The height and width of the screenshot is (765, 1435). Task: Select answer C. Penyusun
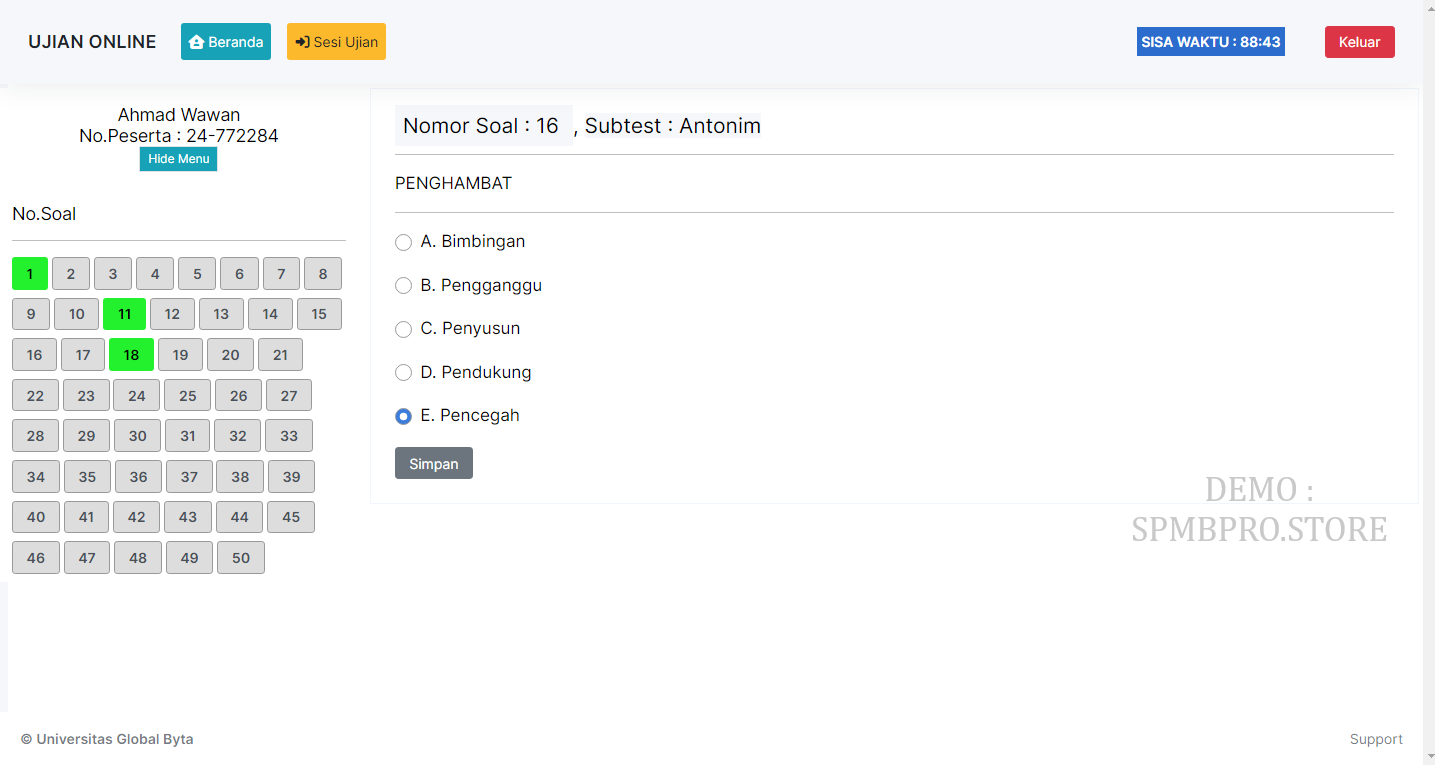403,329
